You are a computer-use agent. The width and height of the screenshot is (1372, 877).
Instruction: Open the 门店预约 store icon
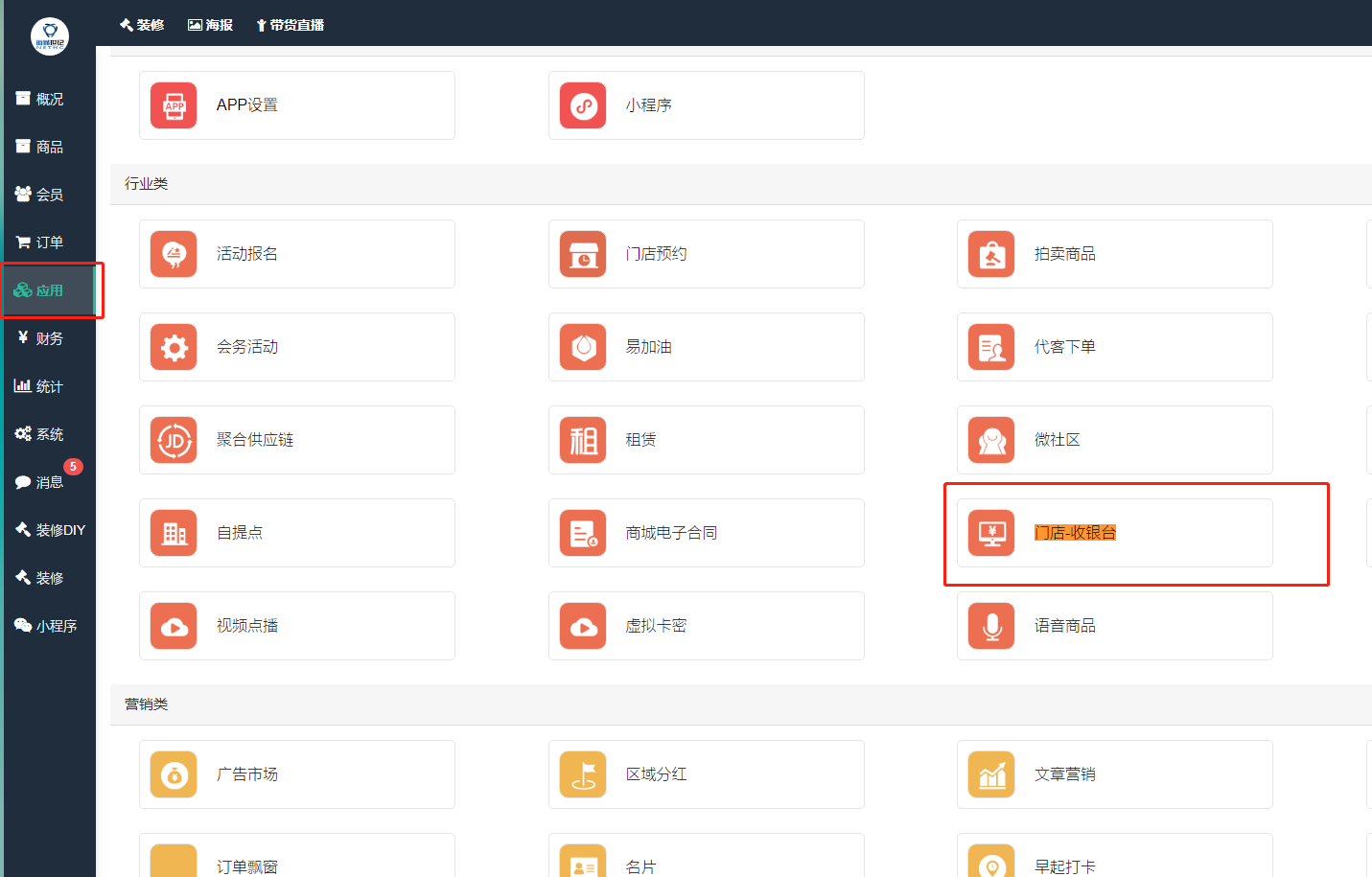583,254
